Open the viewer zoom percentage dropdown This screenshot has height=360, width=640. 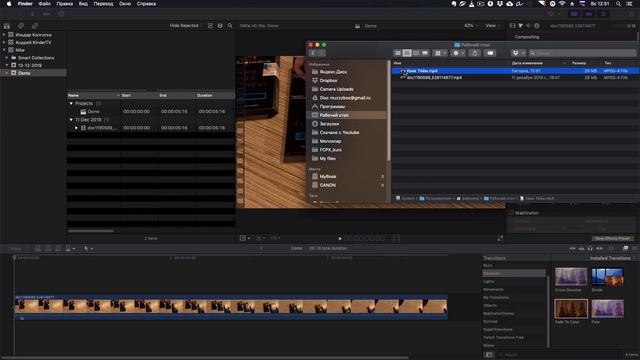(x=471, y=26)
